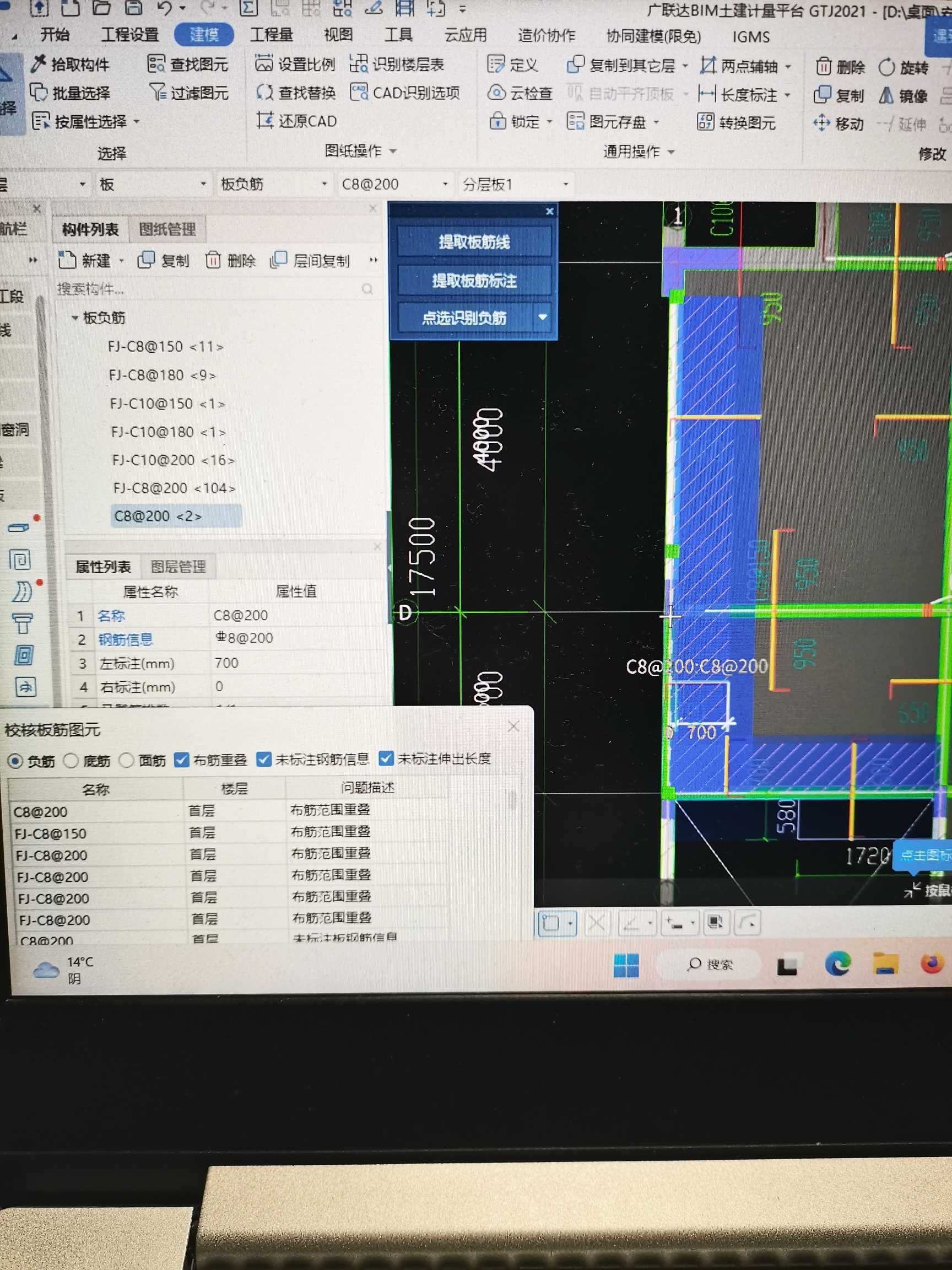Viewport: 952px width, 1270px height.
Task: Expand the 按属性选择 dropdown arrow
Action: tap(137, 122)
